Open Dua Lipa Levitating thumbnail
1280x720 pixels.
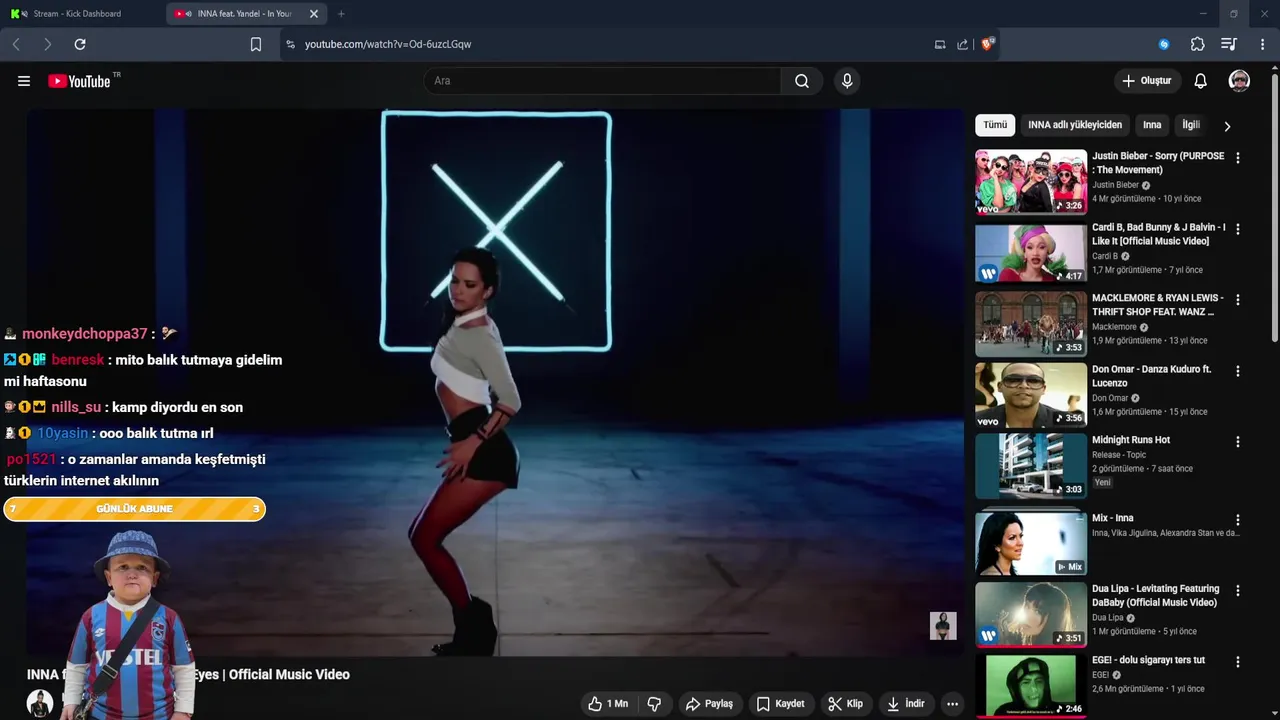tap(1031, 615)
